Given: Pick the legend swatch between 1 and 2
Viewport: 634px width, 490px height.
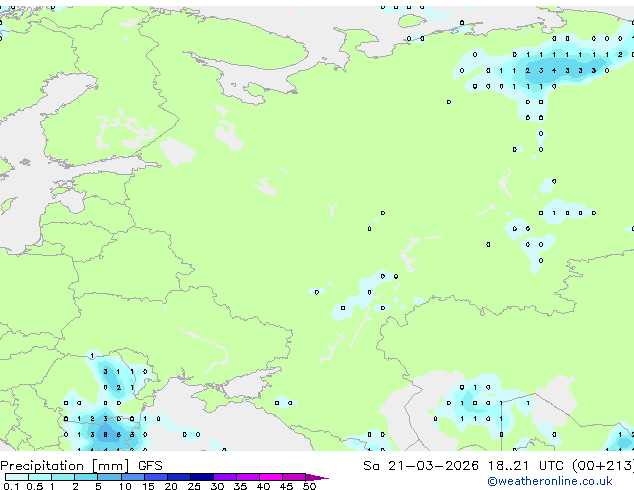Looking at the screenshot, I should [x=63, y=477].
